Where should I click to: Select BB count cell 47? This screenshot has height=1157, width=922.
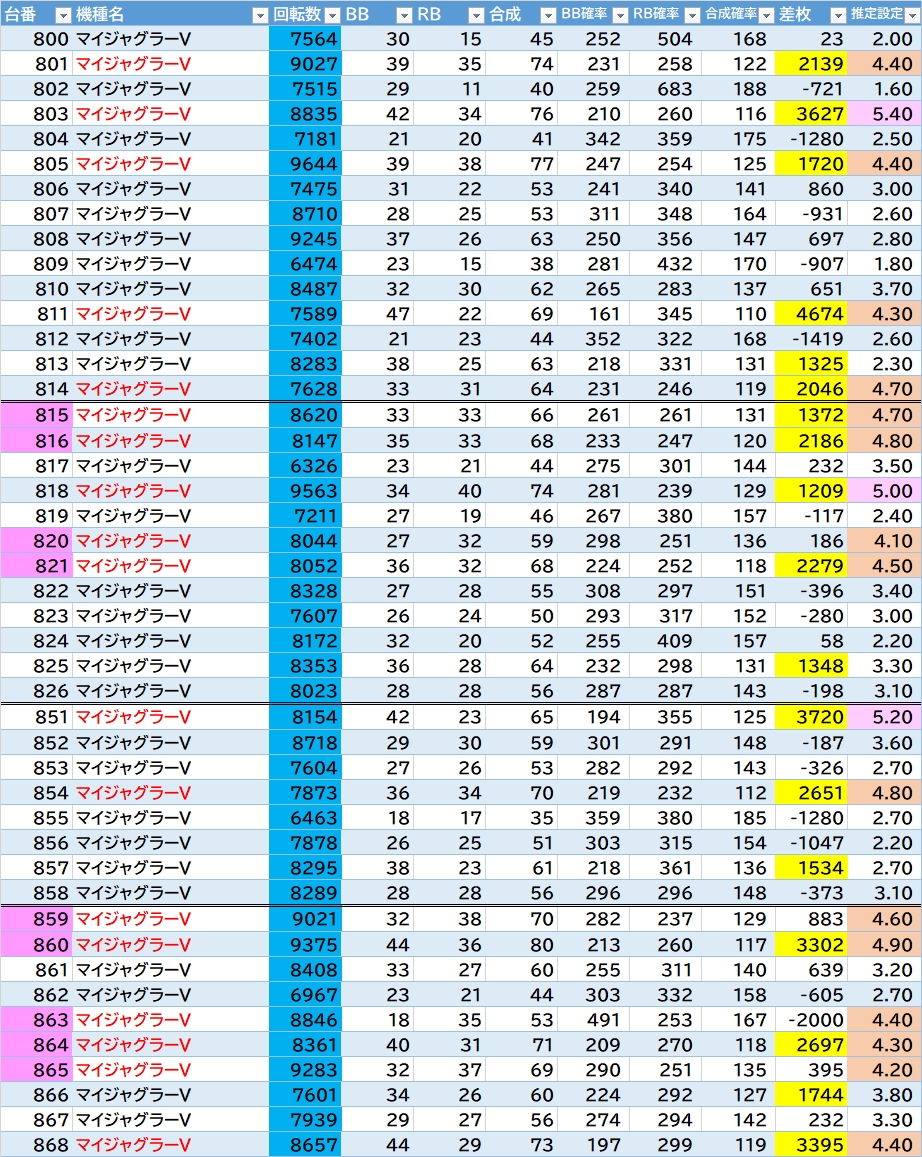click(378, 314)
